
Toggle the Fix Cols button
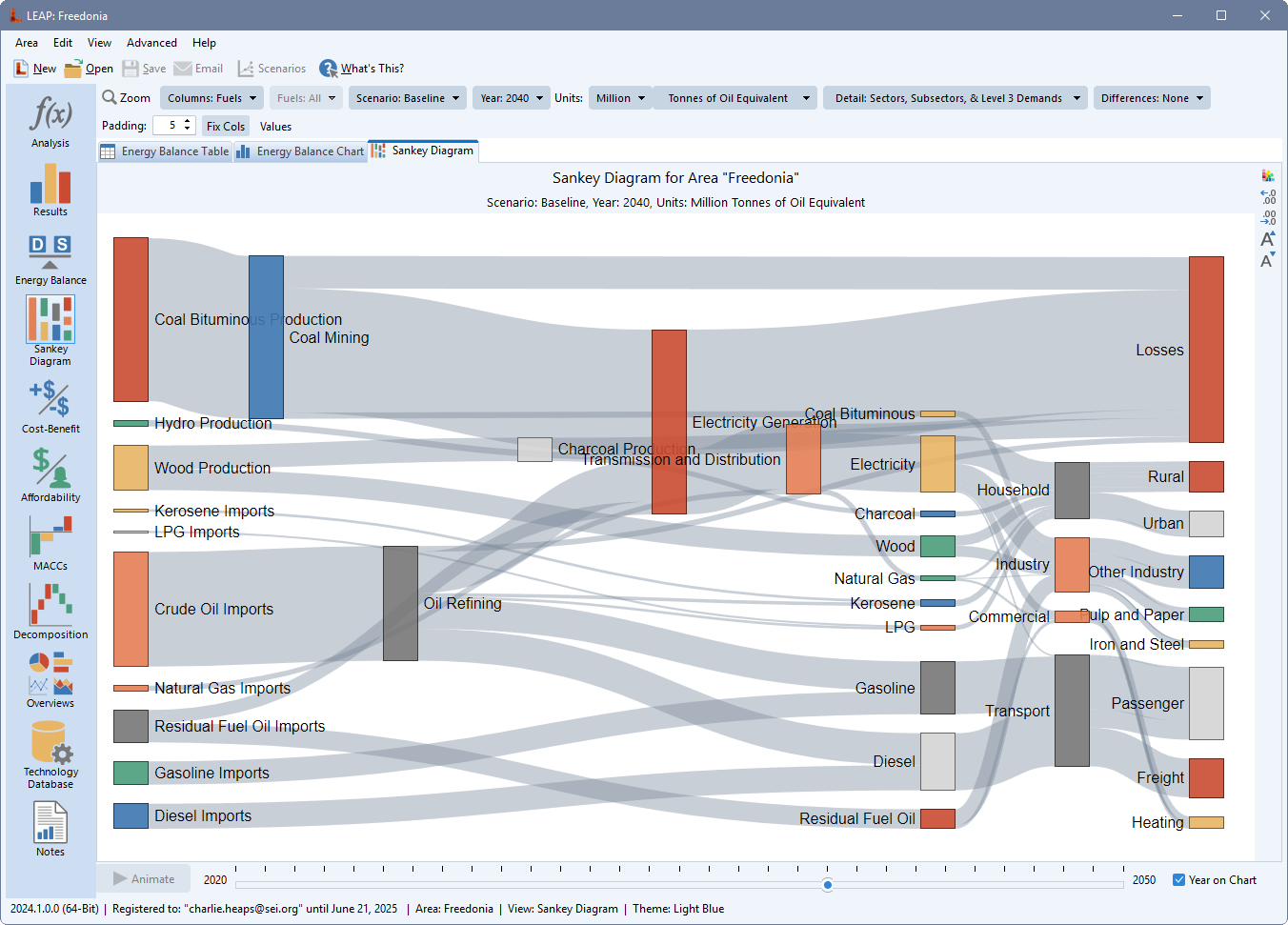coord(226,126)
